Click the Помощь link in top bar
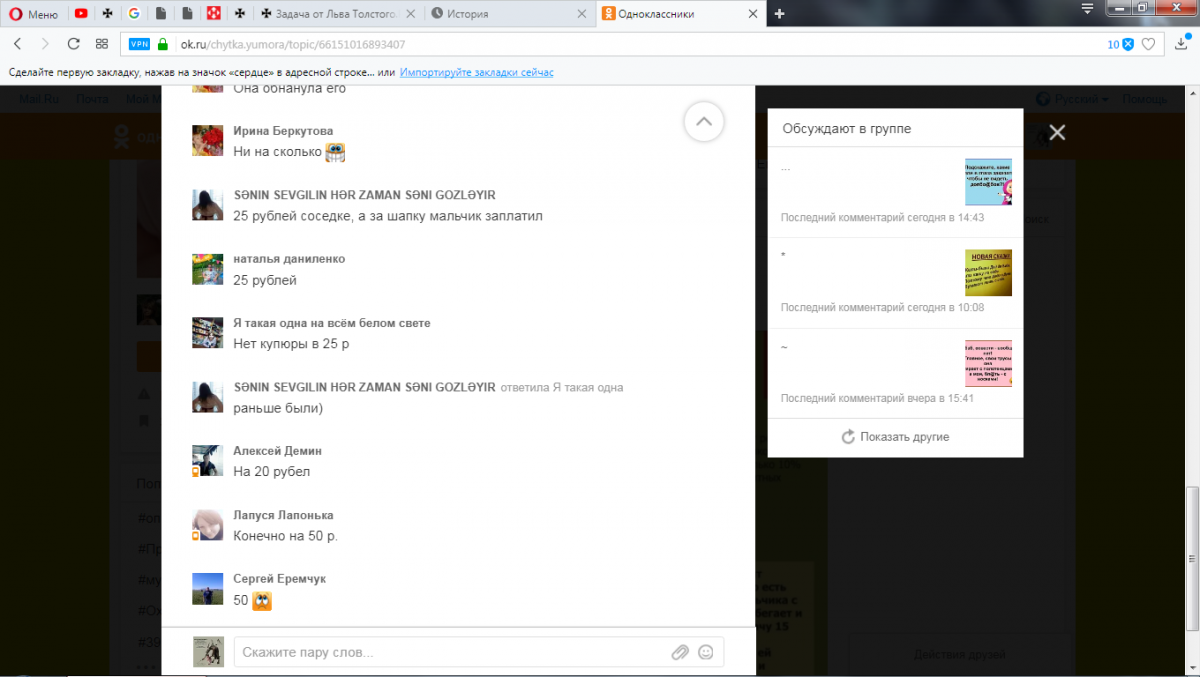 point(1144,99)
